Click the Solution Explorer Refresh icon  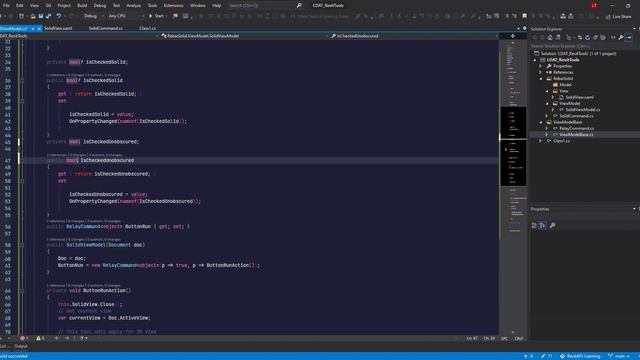(587, 38)
